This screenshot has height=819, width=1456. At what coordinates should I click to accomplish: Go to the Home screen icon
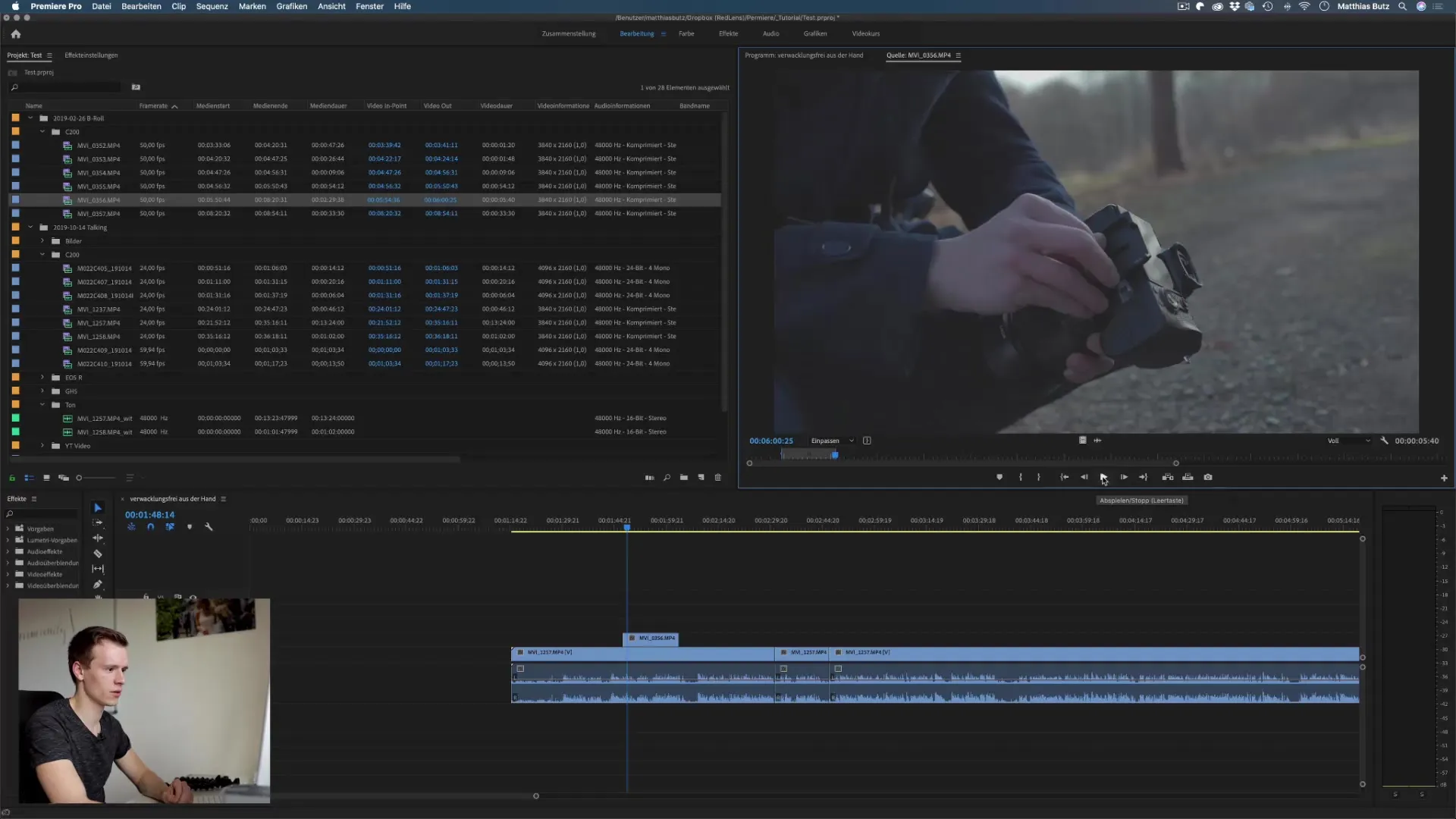[16, 34]
